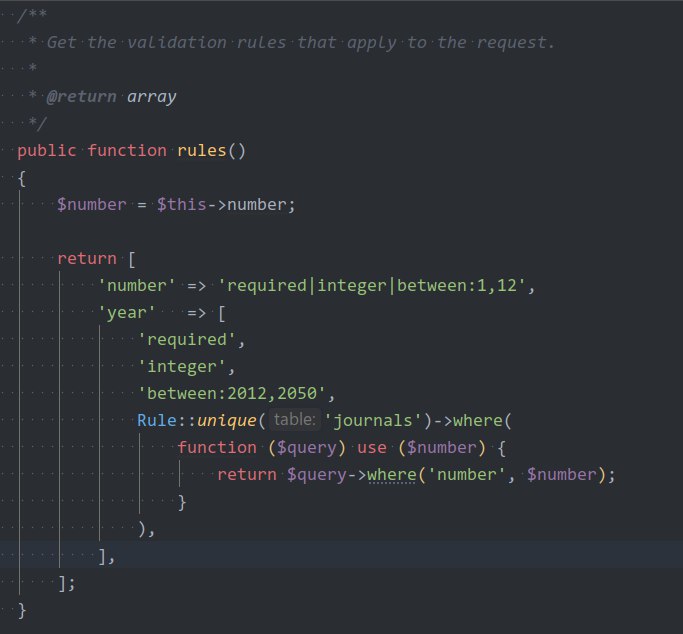Click the 'required|integer|between:1,12' string
Viewport: 683px width, 634px height.
click(x=372, y=286)
